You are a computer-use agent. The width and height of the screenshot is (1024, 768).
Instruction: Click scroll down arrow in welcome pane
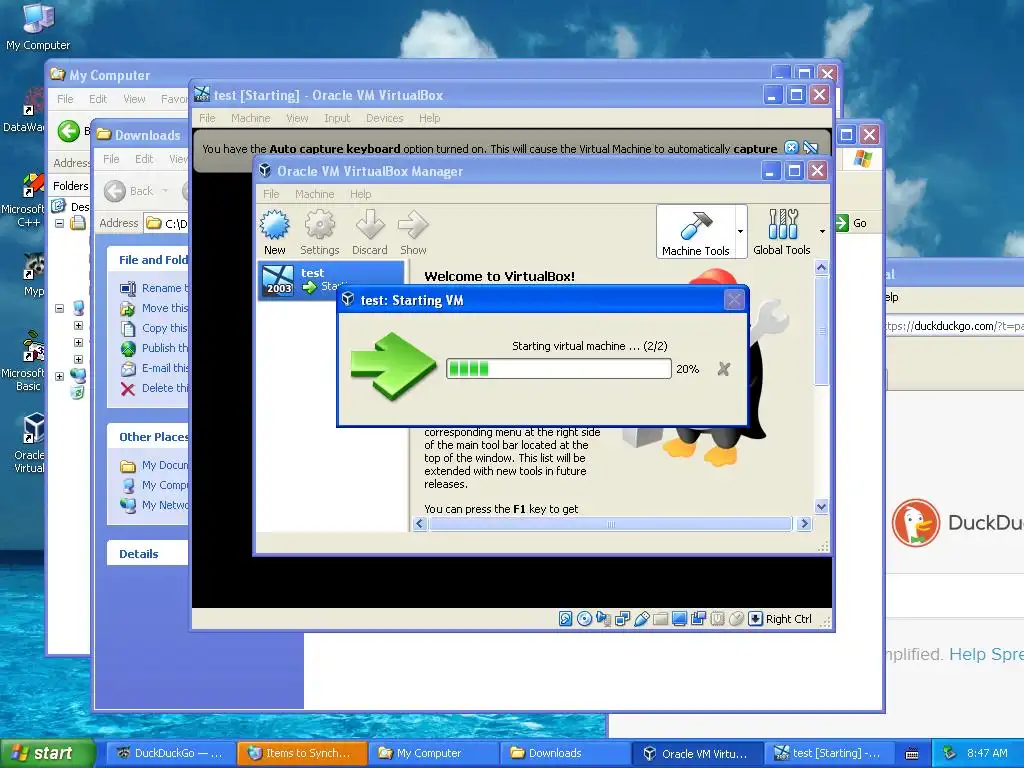coord(822,506)
